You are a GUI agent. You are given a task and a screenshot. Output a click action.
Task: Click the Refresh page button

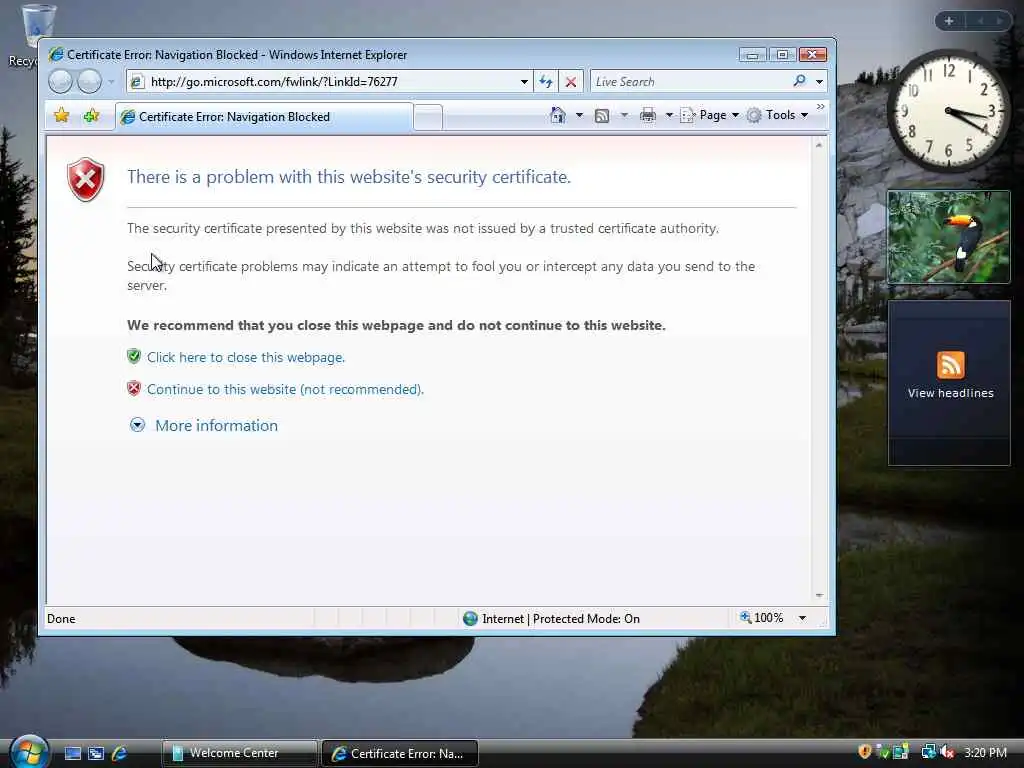pyautogui.click(x=546, y=82)
